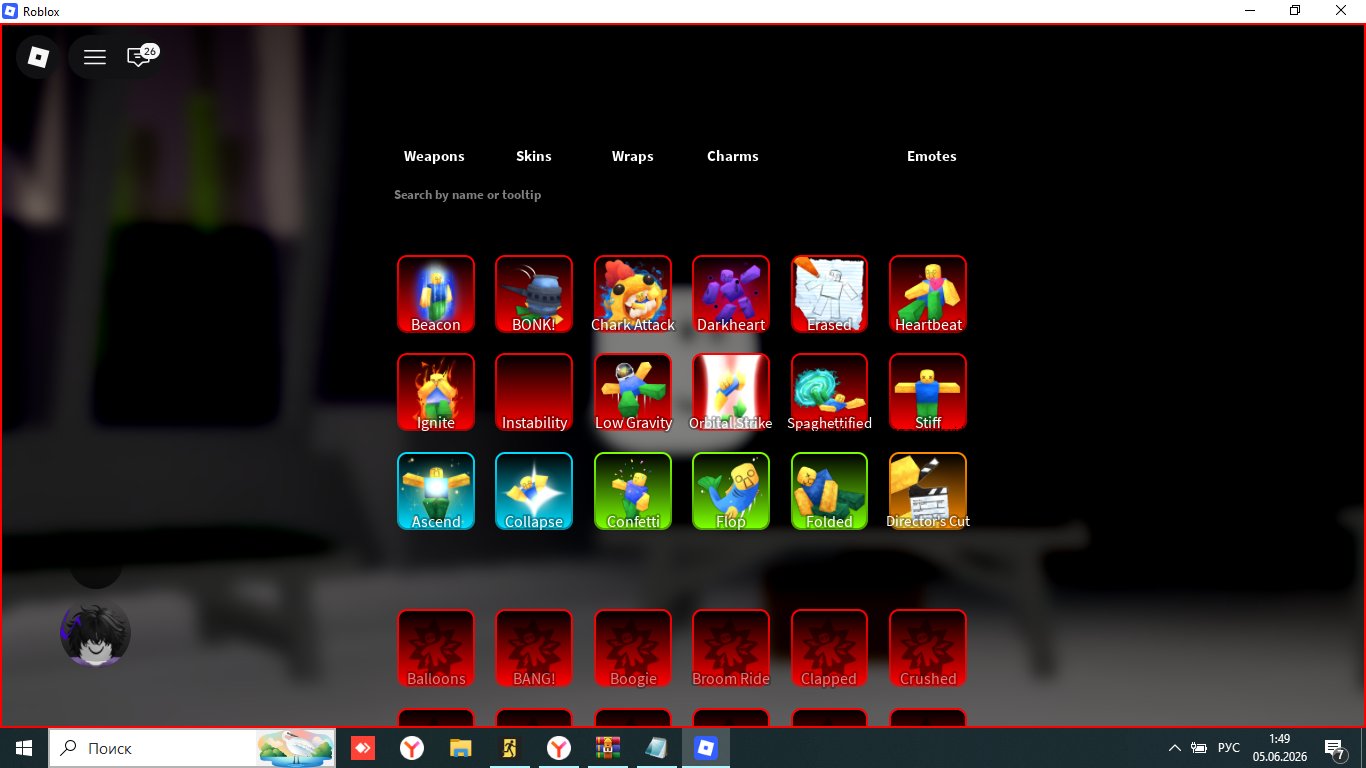The image size is (1366, 768).
Task: Pick the locked Crushed emote
Action: [x=928, y=648]
